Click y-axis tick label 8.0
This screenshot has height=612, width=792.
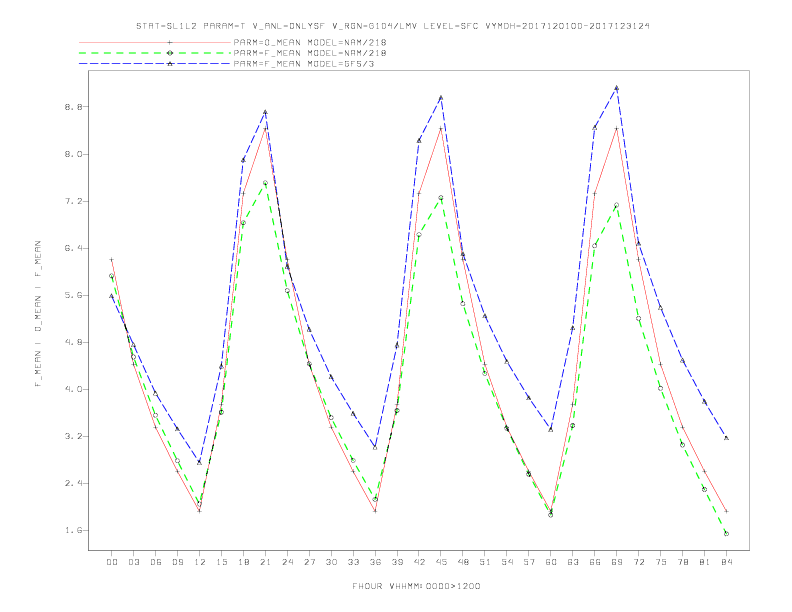[73, 154]
